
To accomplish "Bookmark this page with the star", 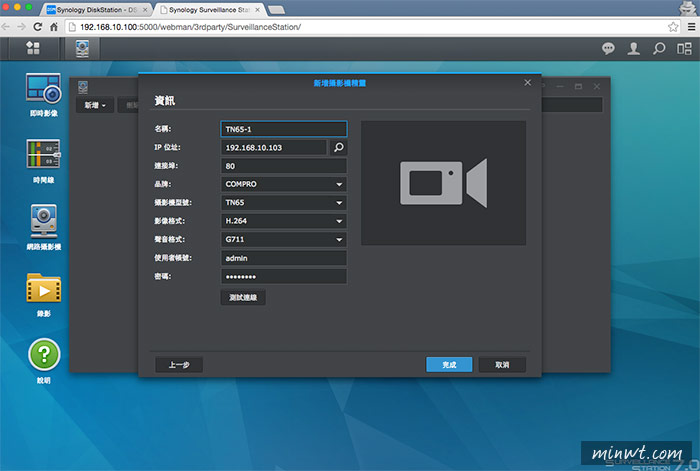I will pos(673,27).
